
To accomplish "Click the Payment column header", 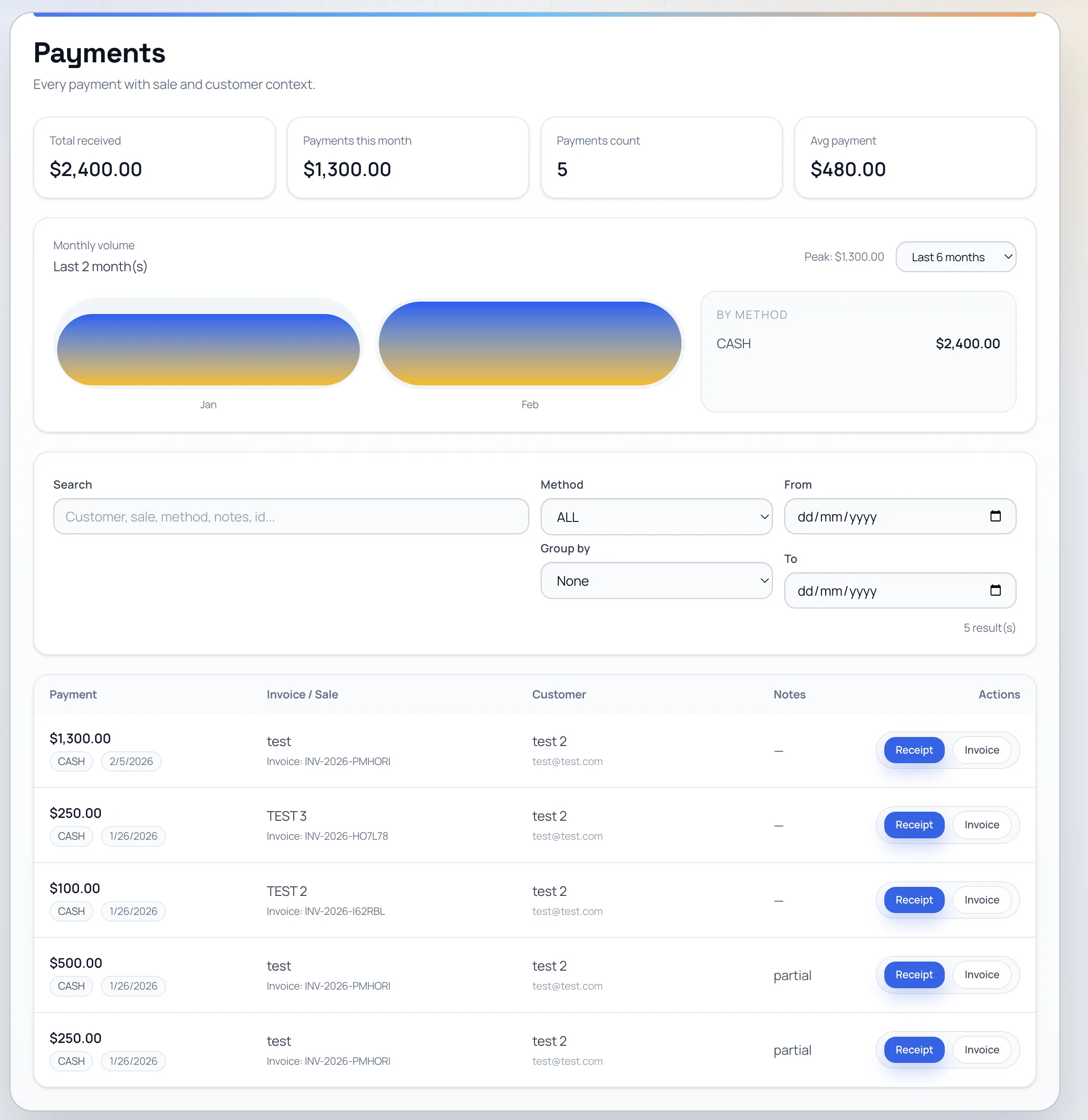I will coord(73,694).
